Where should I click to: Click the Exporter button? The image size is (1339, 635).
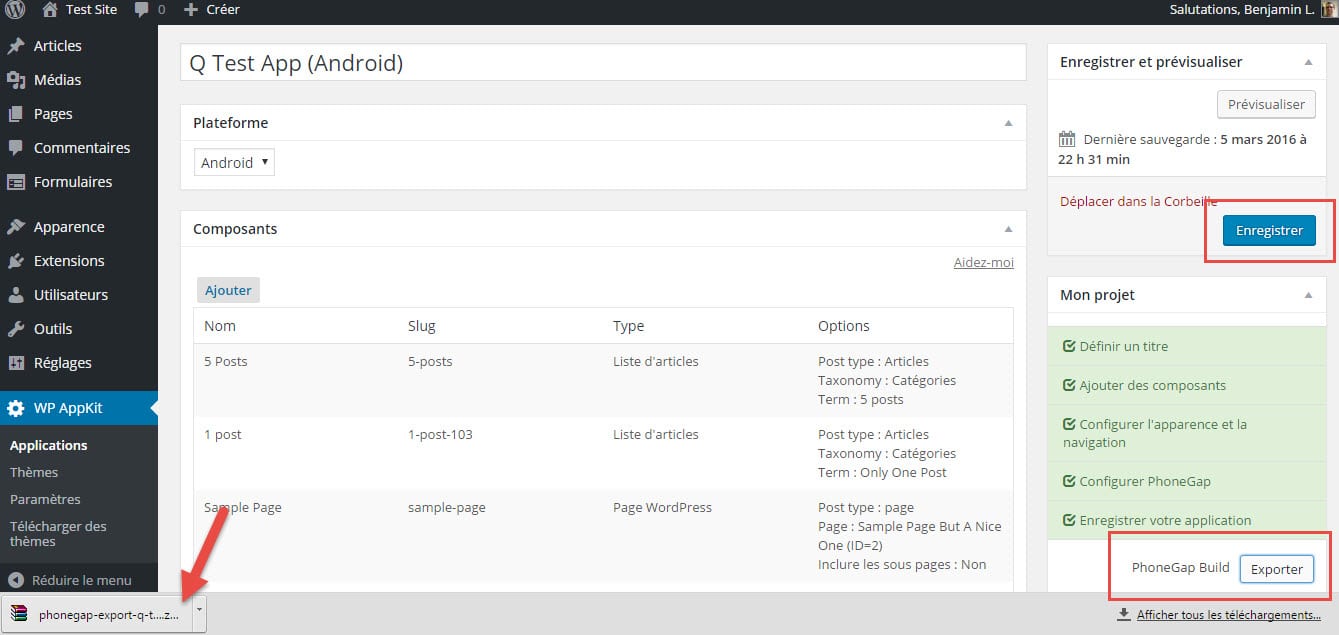pos(1276,569)
